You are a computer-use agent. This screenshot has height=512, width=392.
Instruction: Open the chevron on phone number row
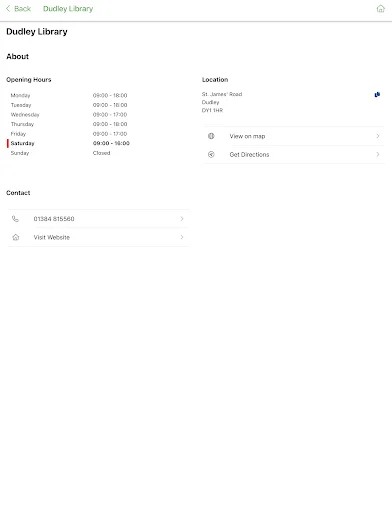pyautogui.click(x=182, y=219)
